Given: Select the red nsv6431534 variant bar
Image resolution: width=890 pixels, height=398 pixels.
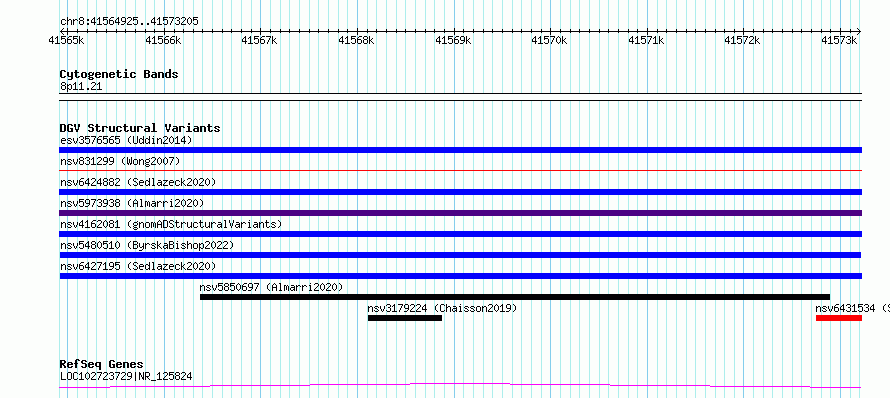Looking at the screenshot, I should pos(839,318).
